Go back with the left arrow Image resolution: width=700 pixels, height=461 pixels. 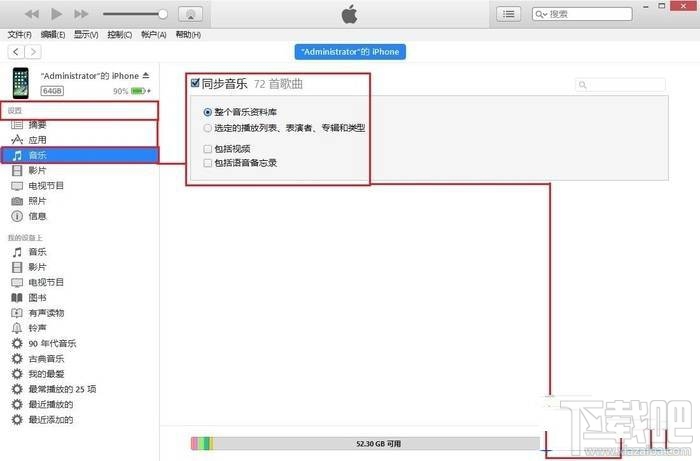click(x=16, y=52)
